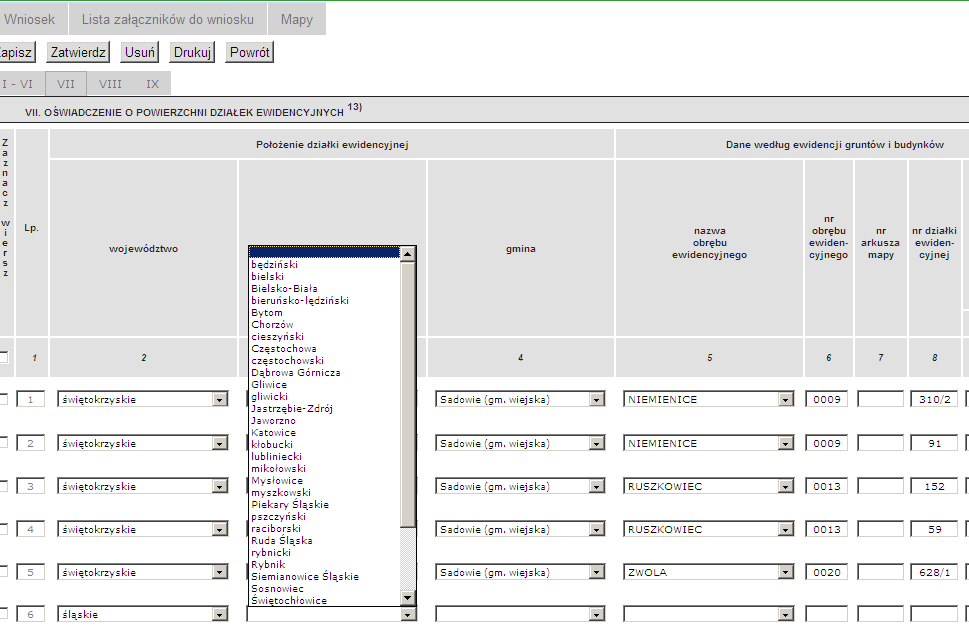This screenshot has height=630, width=969.
Task: Click the powiat list scroll-up arrow
Action: [407, 253]
